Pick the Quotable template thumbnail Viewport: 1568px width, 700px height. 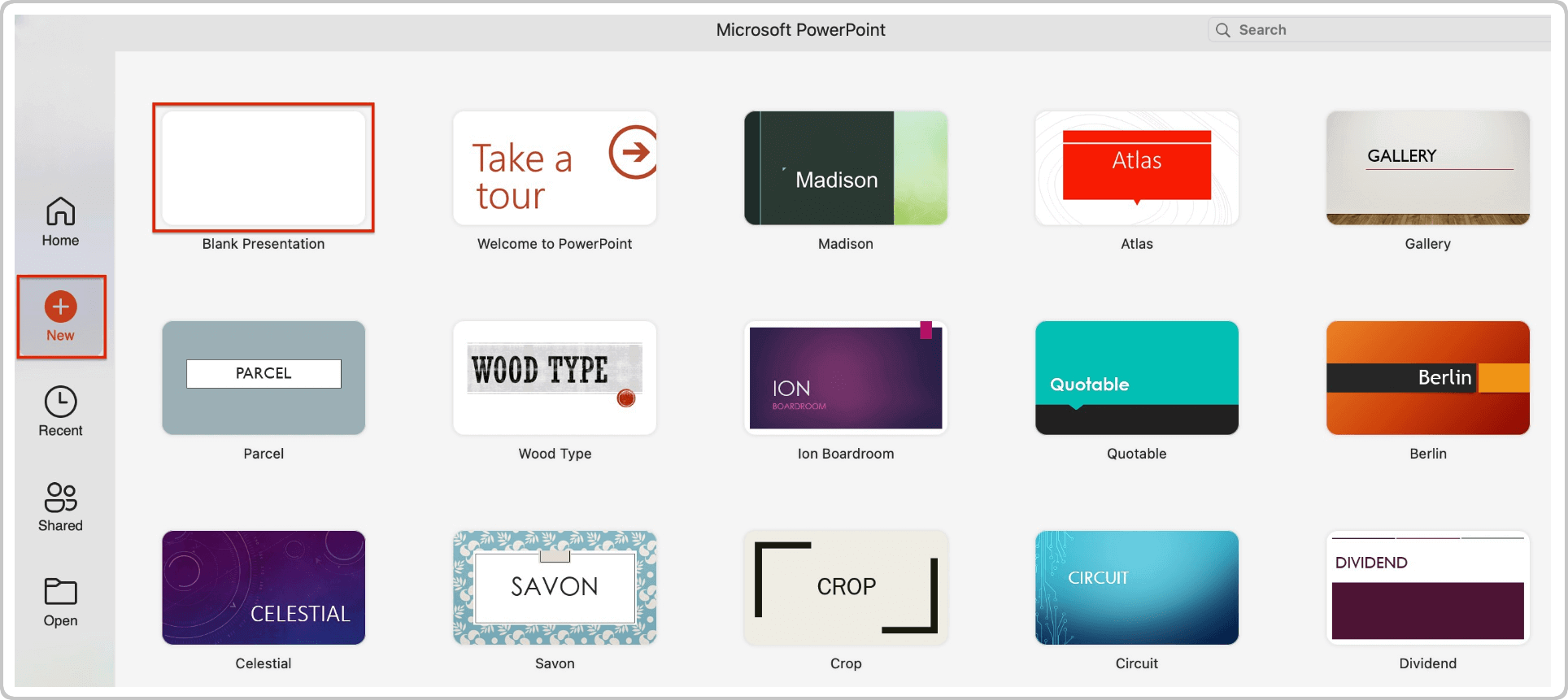tap(1137, 377)
